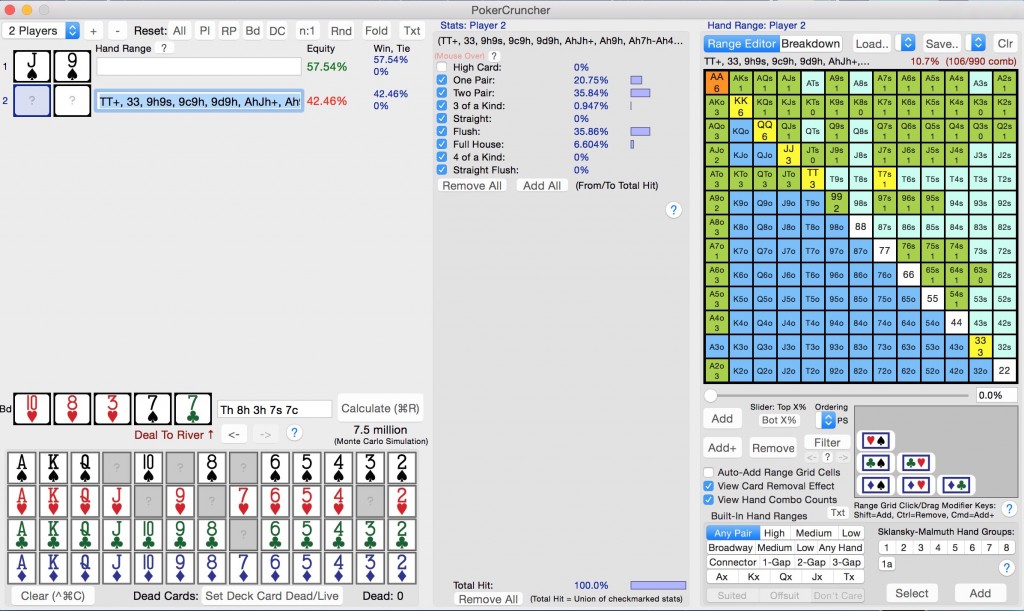The height and width of the screenshot is (611, 1024).
Task: Pick the King of hearts from deck
Action: [x=54, y=501]
